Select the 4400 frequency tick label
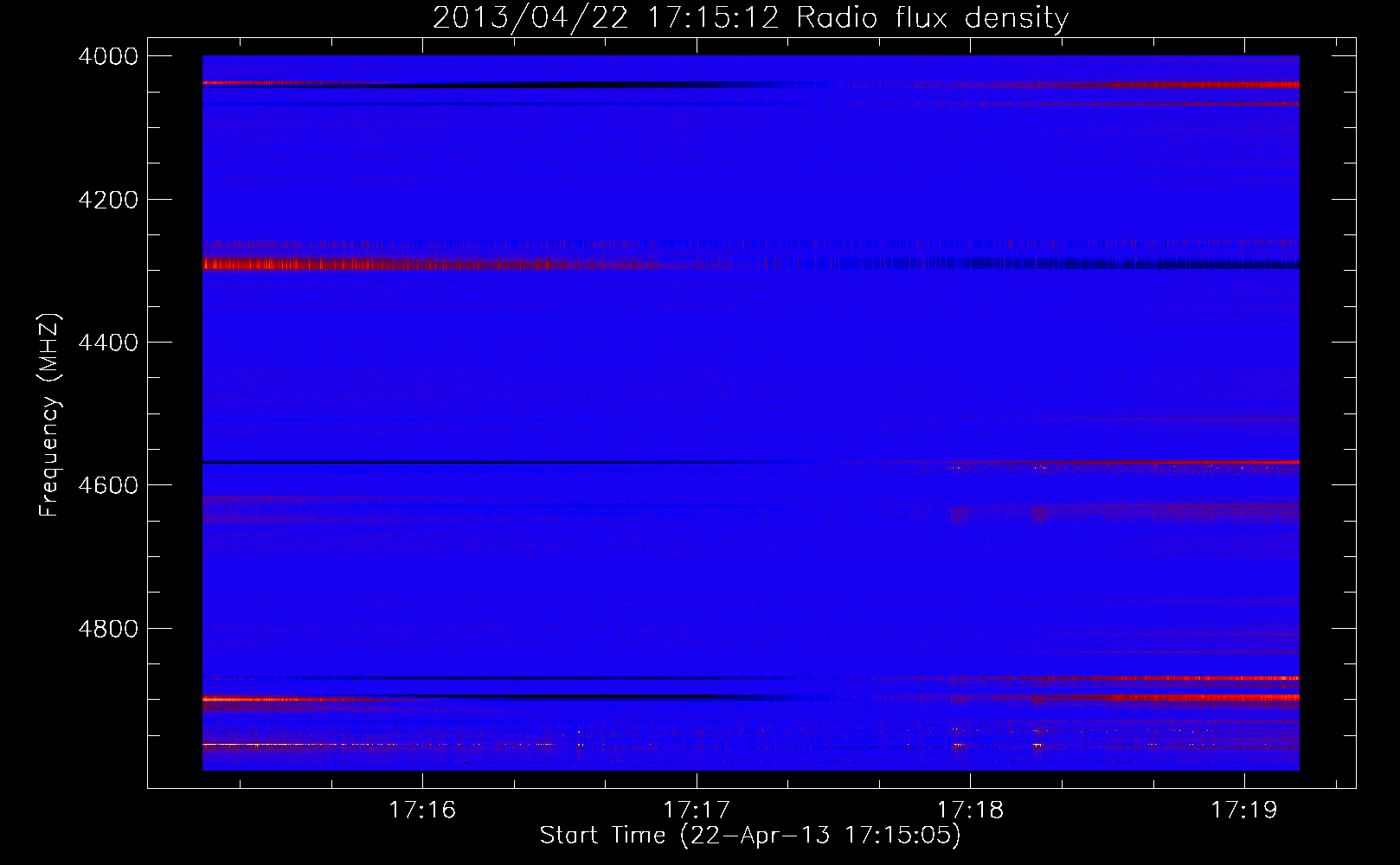 point(108,343)
